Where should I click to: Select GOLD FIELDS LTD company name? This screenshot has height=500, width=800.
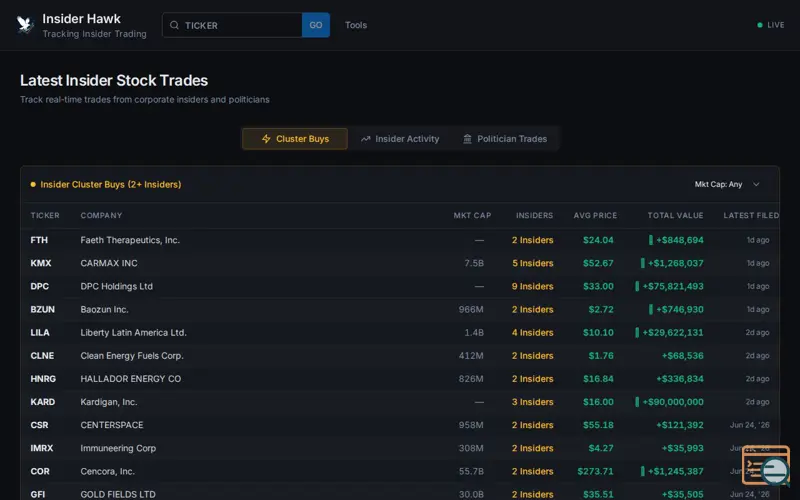pyautogui.click(x=118, y=494)
